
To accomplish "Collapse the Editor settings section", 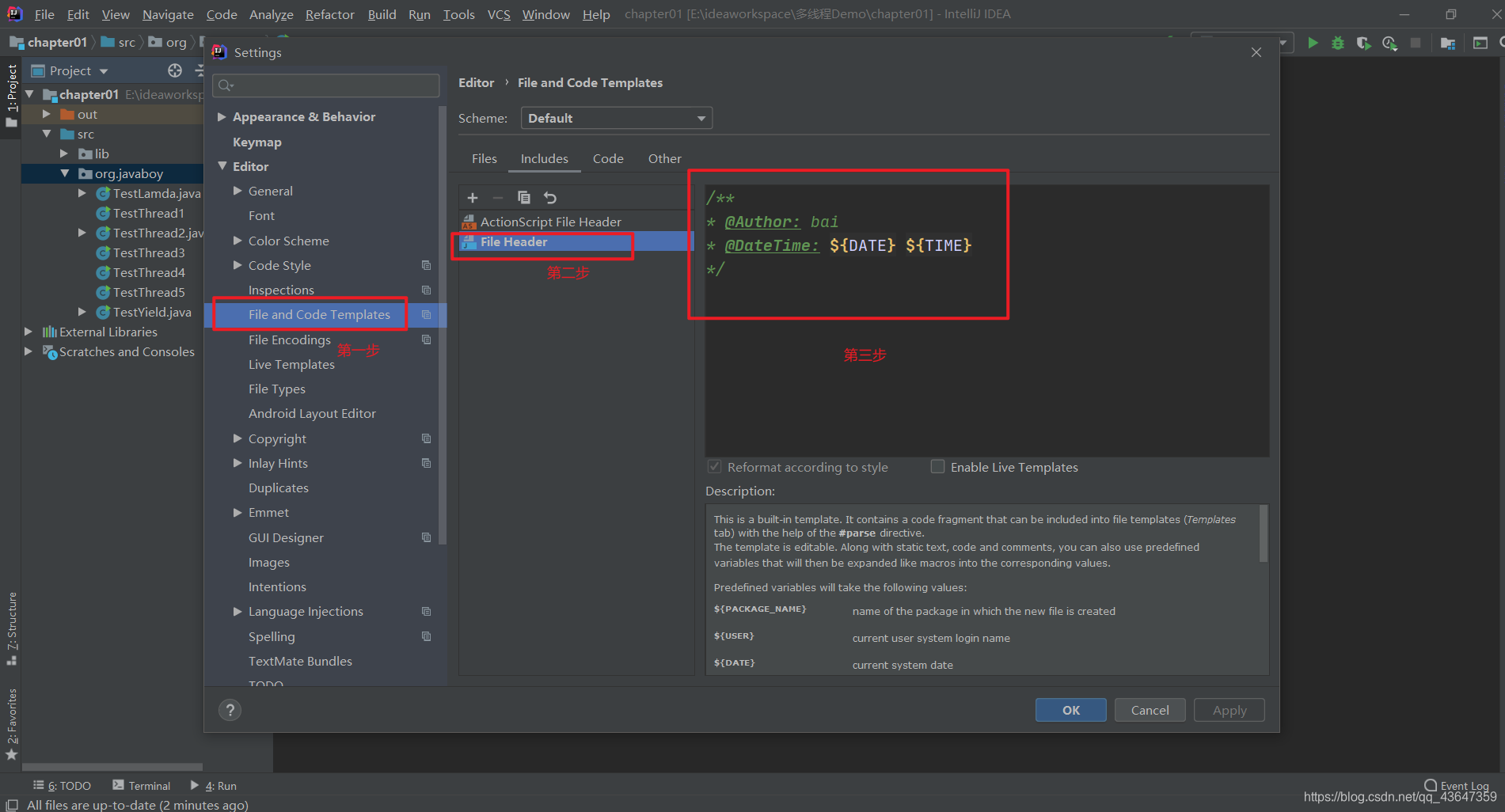I will point(222,166).
